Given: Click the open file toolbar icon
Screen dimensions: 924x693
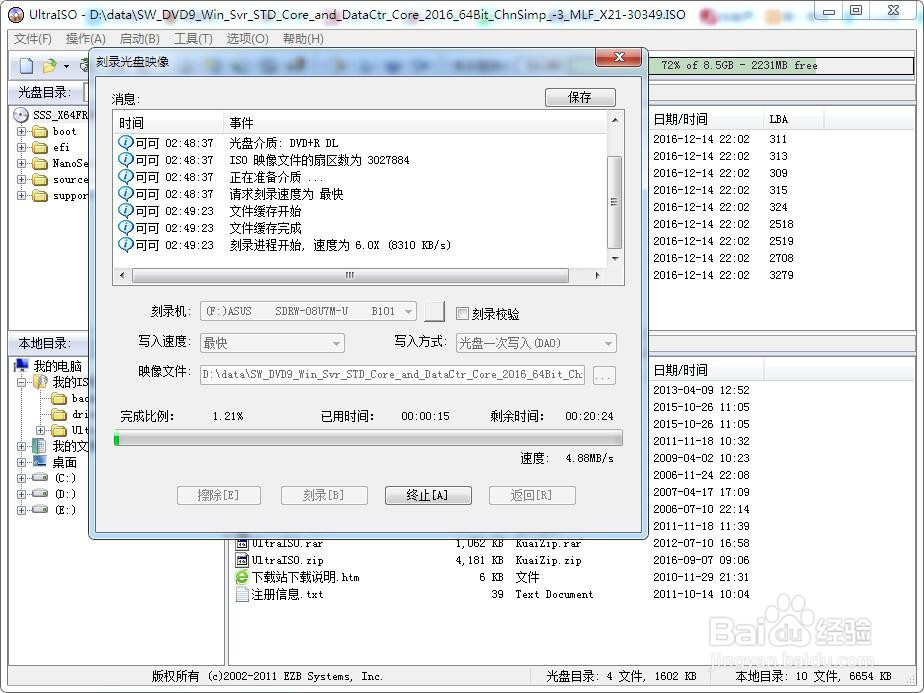Looking at the screenshot, I should [50, 65].
